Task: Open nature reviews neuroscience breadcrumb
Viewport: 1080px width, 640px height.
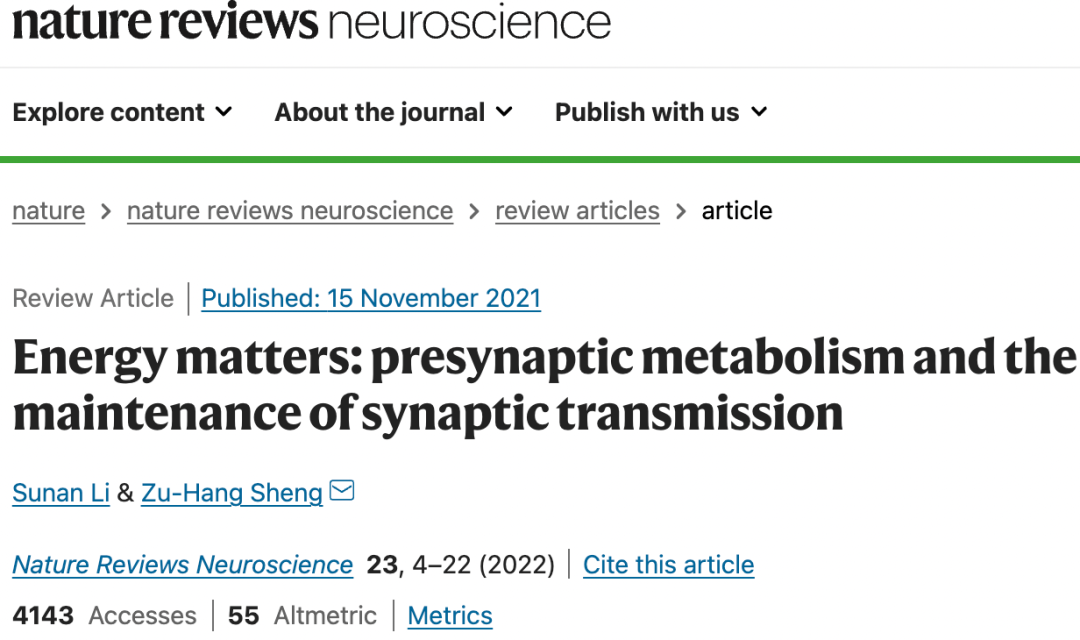Action: [290, 211]
